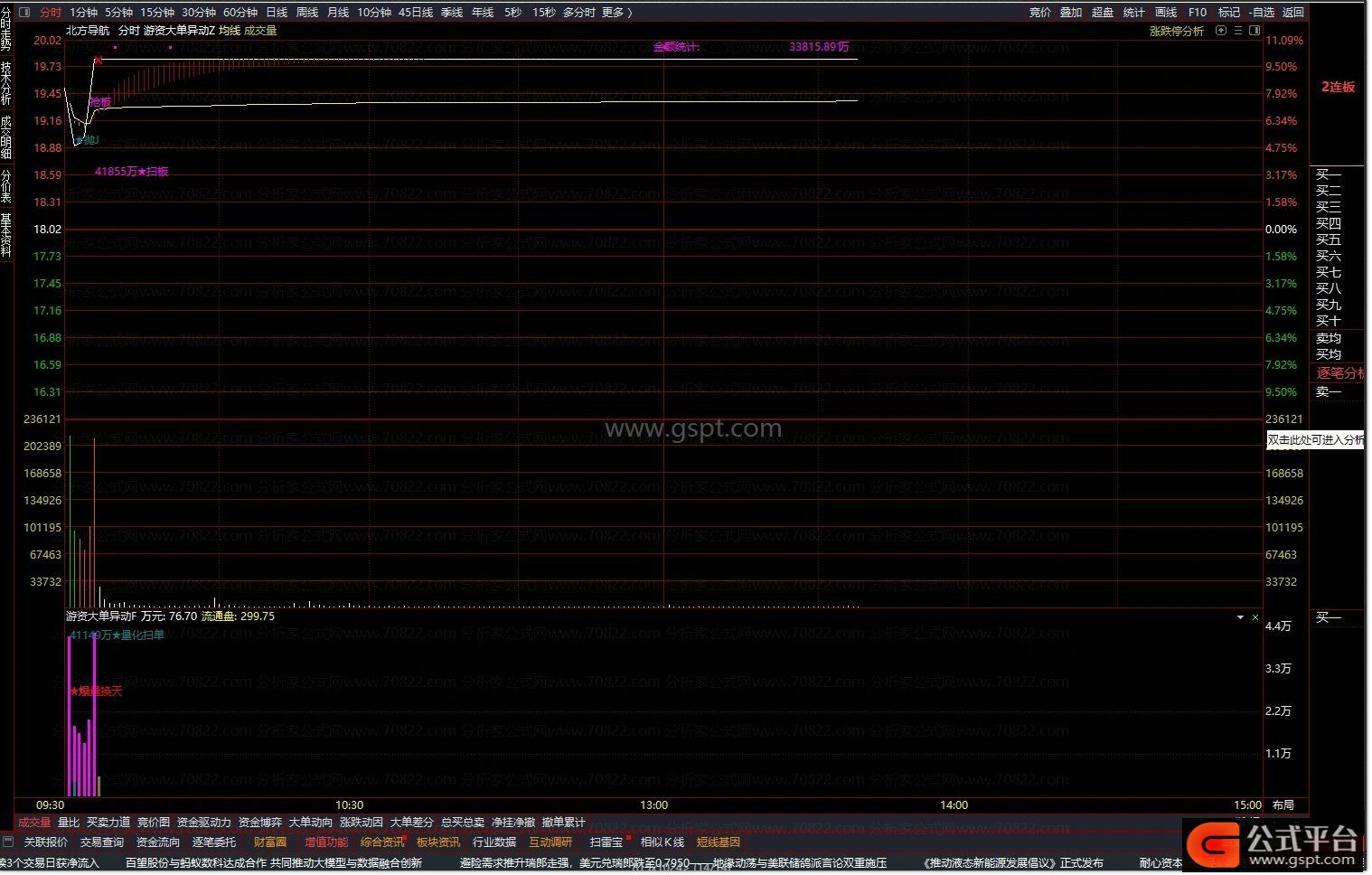Select the 资金驱动力 indicator tab
The width and height of the screenshot is (1372, 875).
203,823
